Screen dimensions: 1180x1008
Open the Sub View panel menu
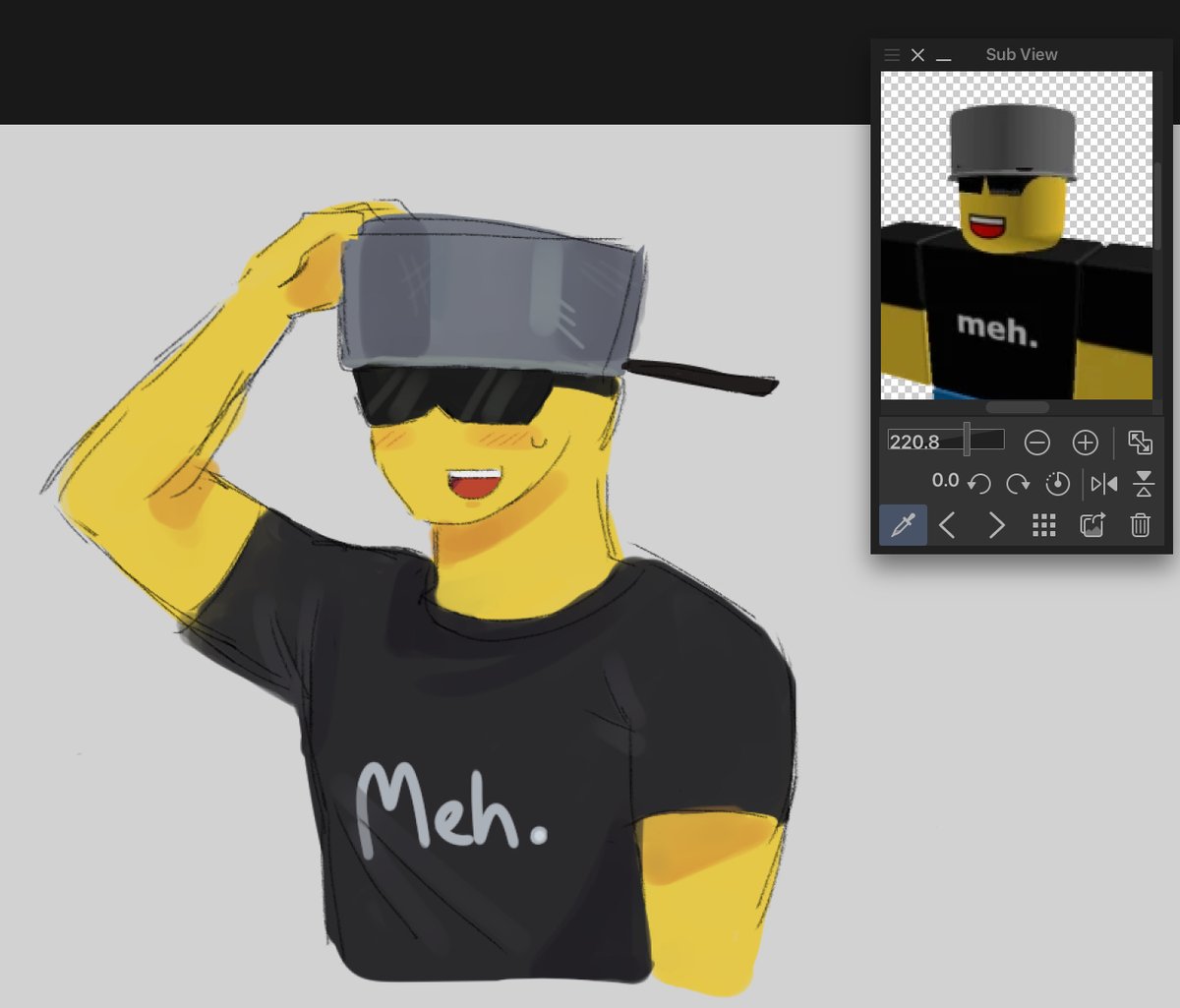pyautogui.click(x=892, y=55)
